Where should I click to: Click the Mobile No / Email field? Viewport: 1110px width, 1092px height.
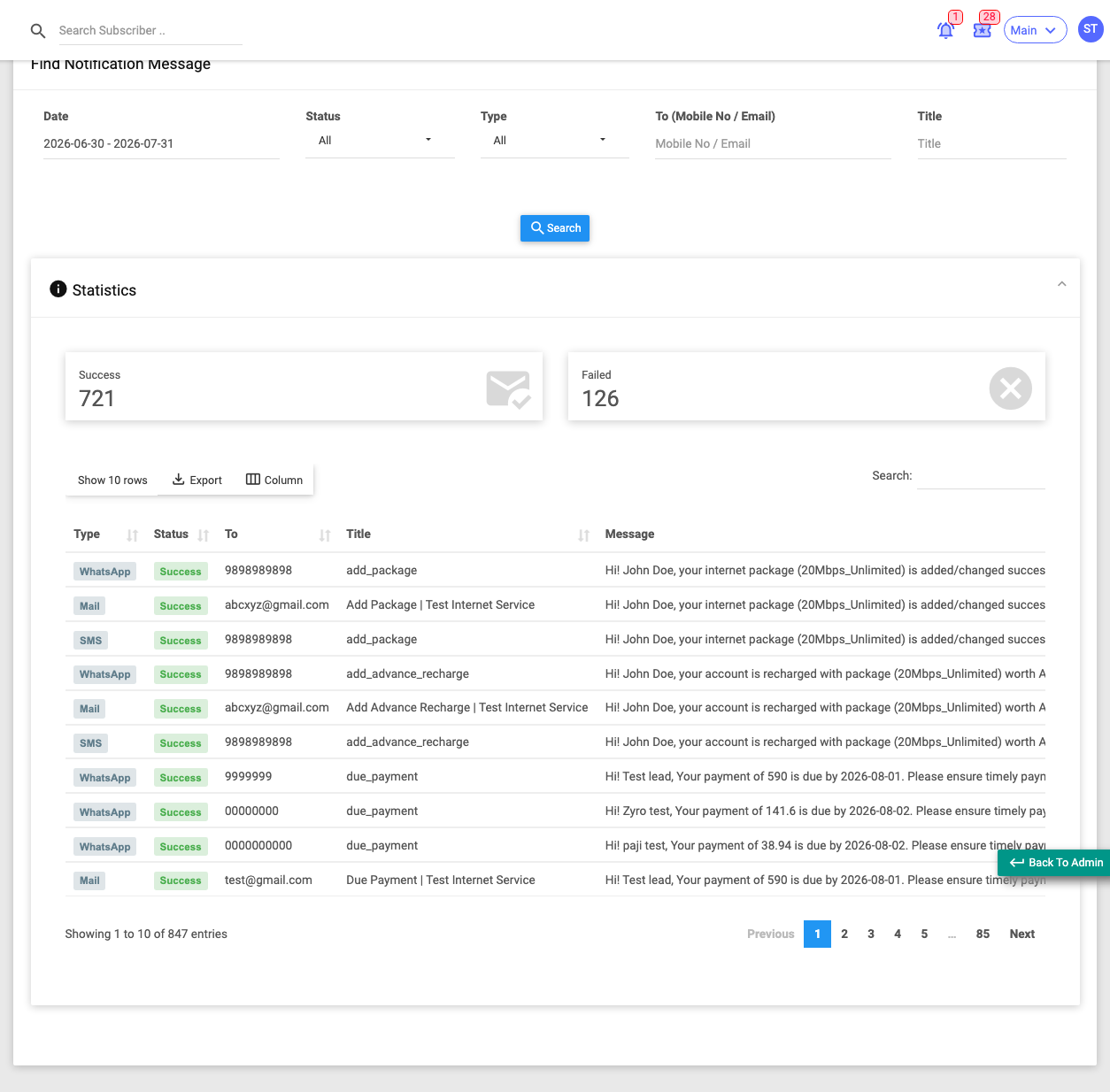click(773, 144)
